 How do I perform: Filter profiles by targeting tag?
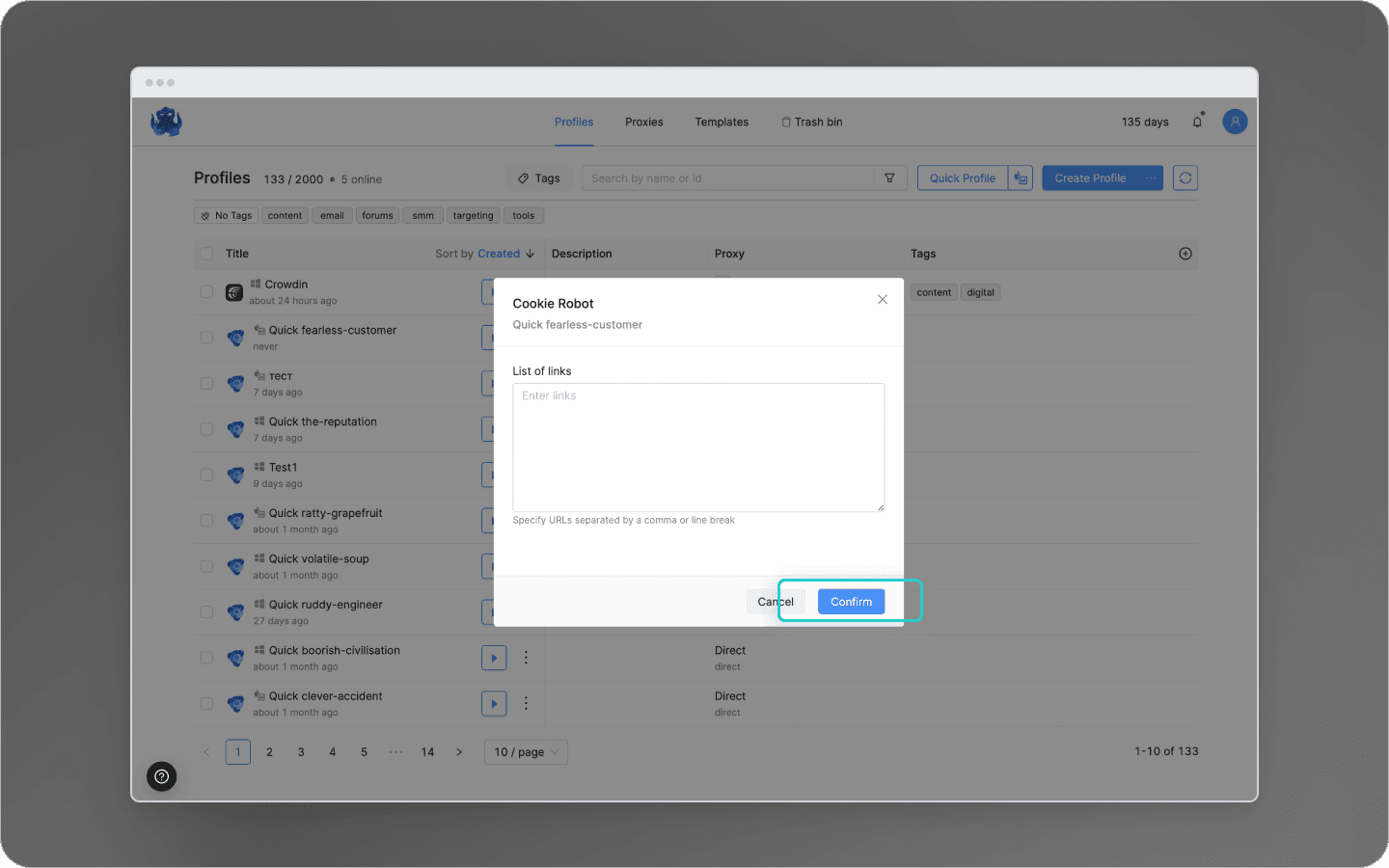pyautogui.click(x=473, y=216)
